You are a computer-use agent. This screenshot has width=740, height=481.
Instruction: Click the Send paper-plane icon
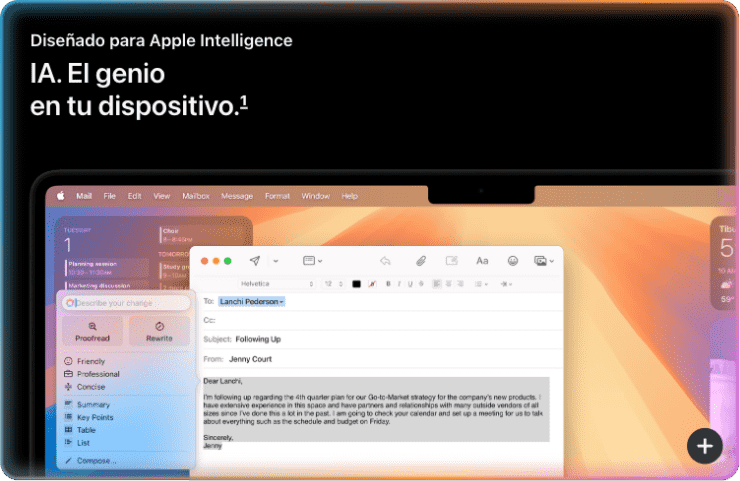[x=255, y=261]
